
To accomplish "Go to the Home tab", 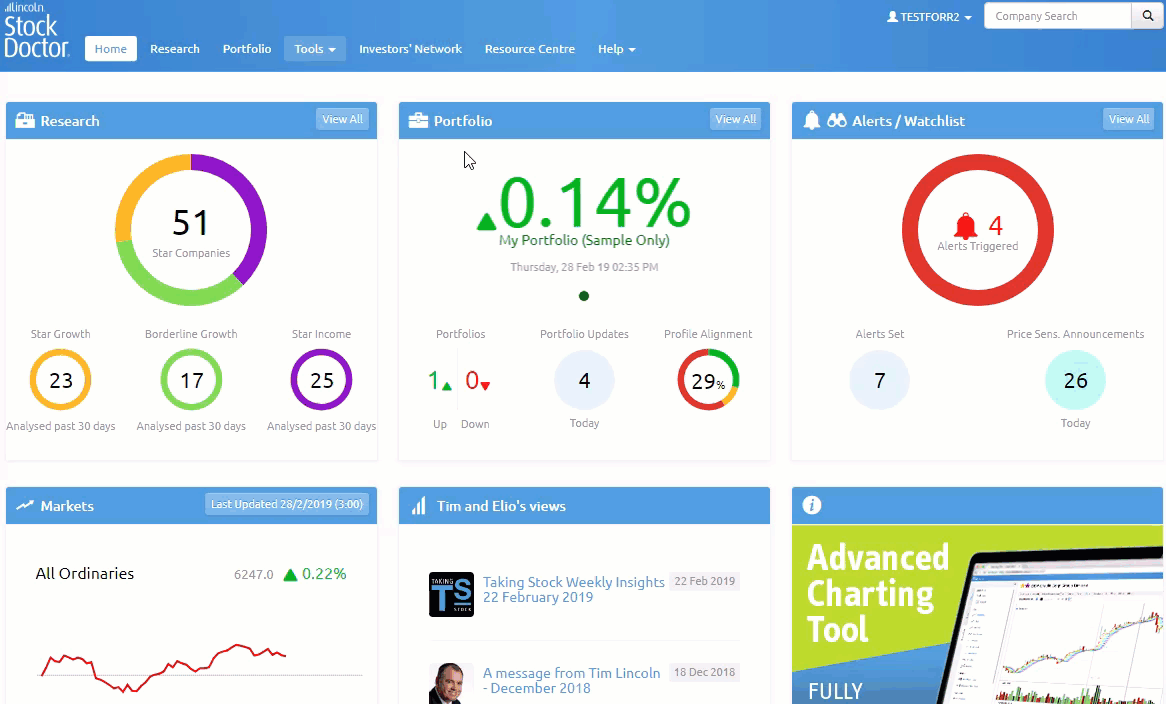I will coord(111,49).
